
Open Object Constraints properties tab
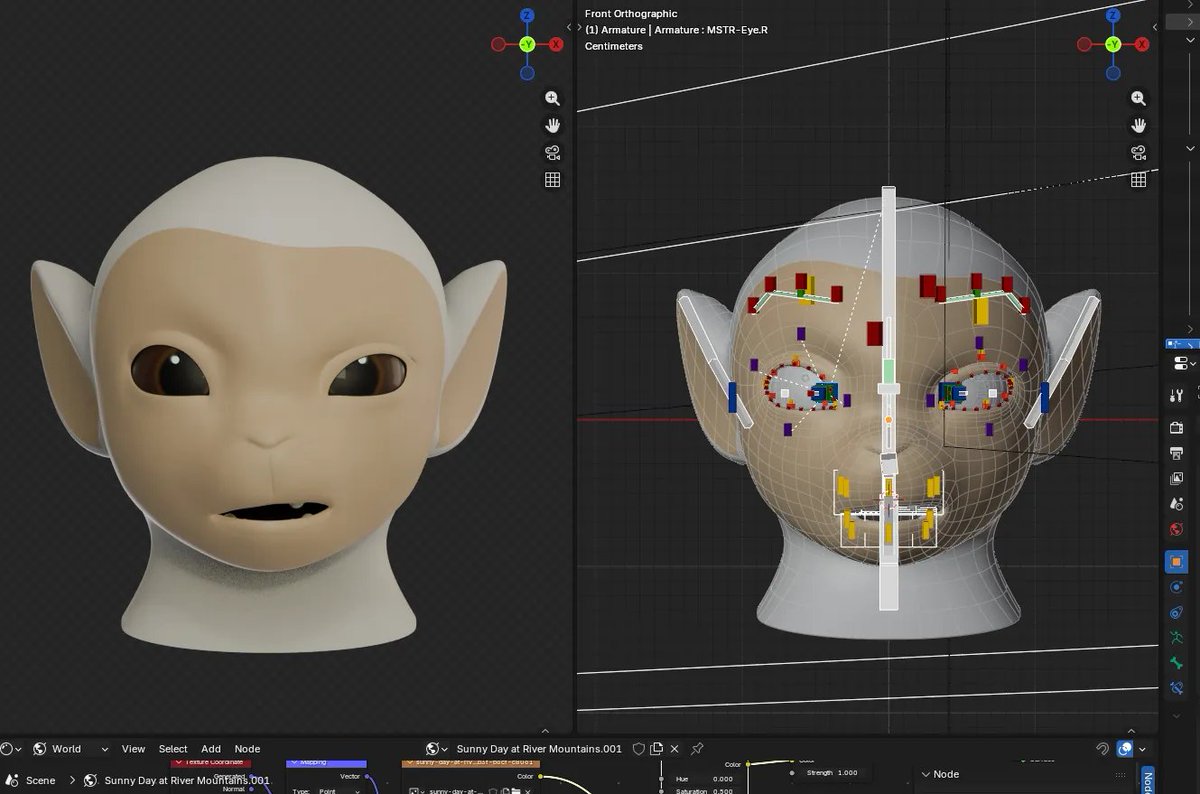1177,613
